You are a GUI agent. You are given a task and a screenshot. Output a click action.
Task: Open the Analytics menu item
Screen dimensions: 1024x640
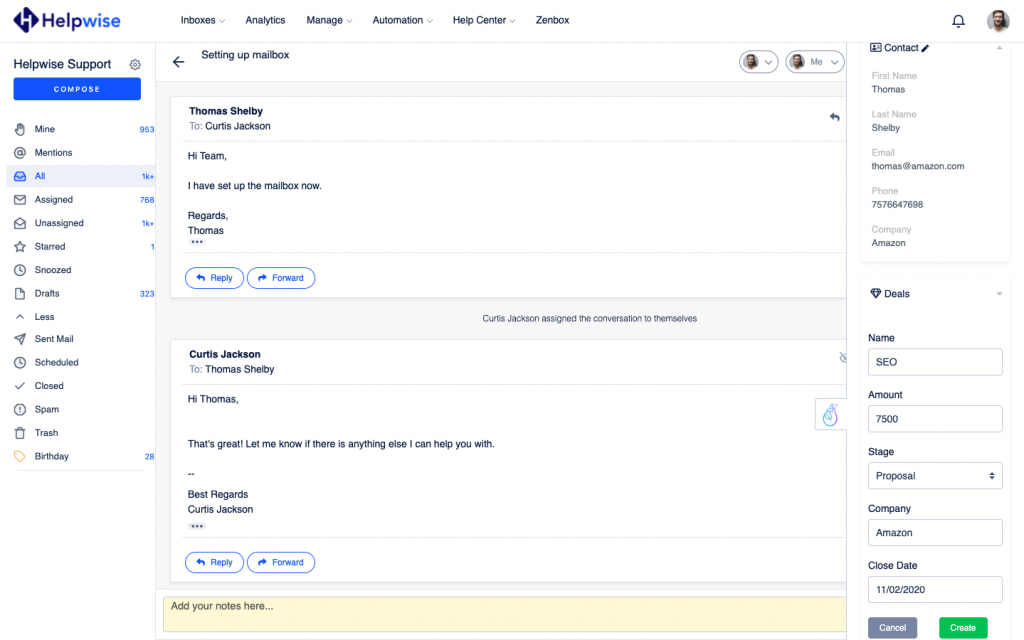265,20
